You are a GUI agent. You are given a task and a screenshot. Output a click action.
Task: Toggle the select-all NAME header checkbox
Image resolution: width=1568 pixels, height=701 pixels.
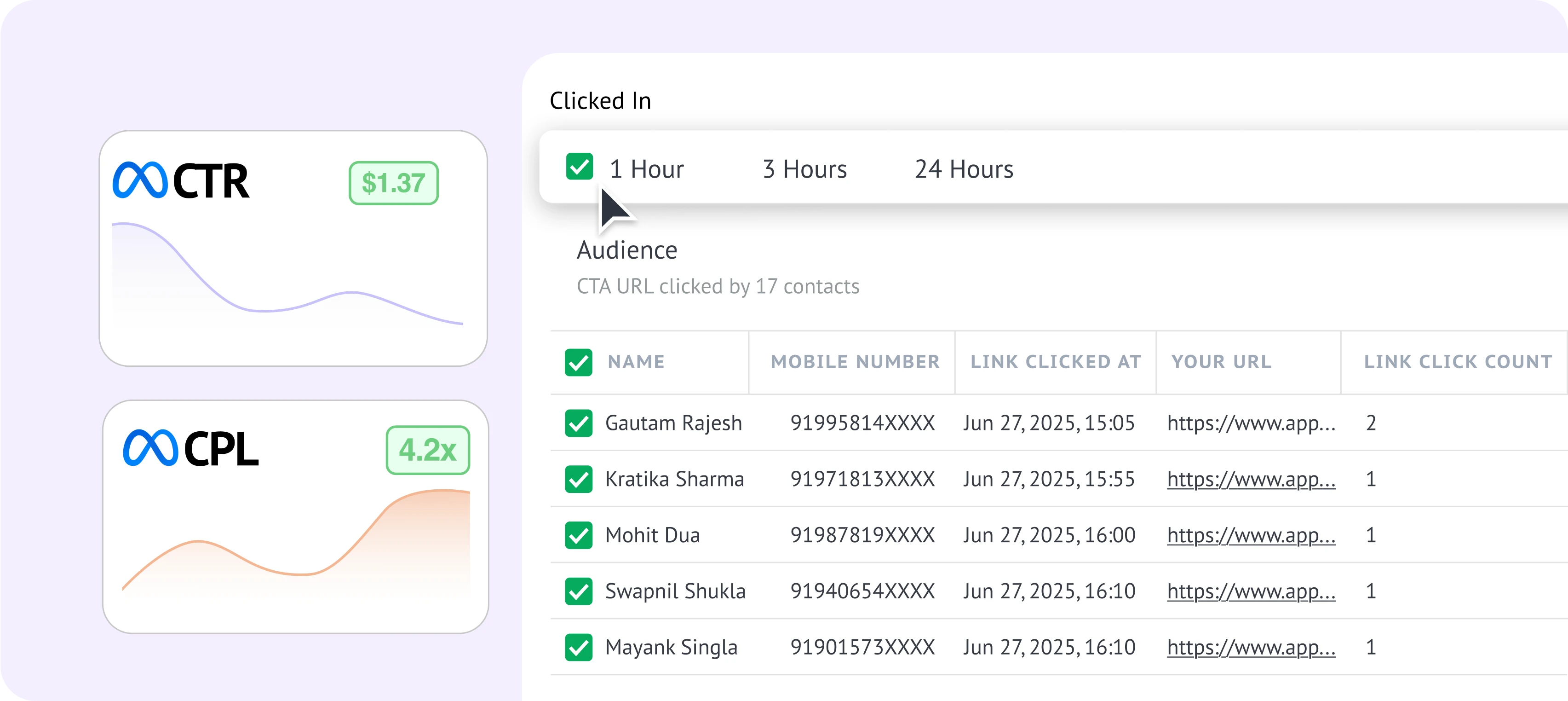point(578,362)
